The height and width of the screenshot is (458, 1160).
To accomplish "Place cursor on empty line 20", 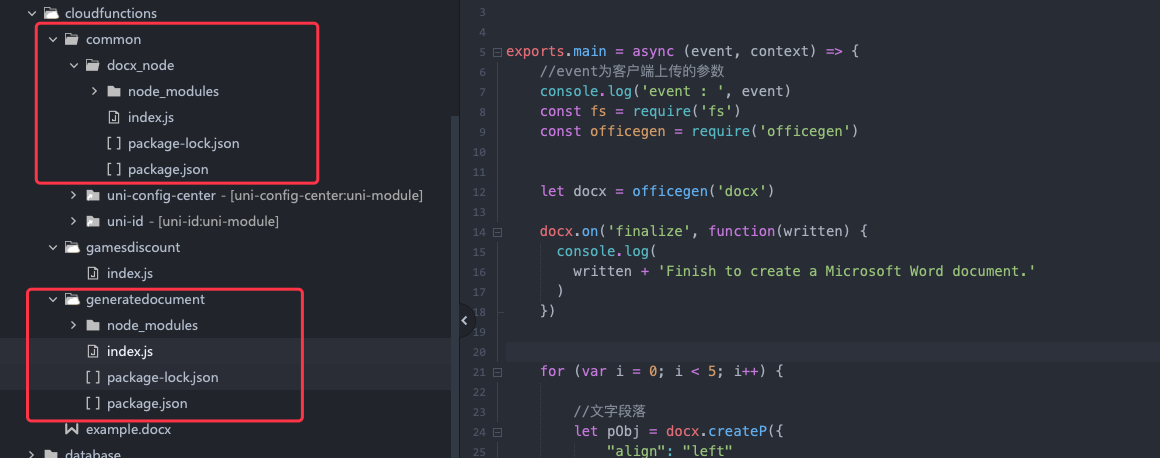I will pyautogui.click(x=832, y=351).
